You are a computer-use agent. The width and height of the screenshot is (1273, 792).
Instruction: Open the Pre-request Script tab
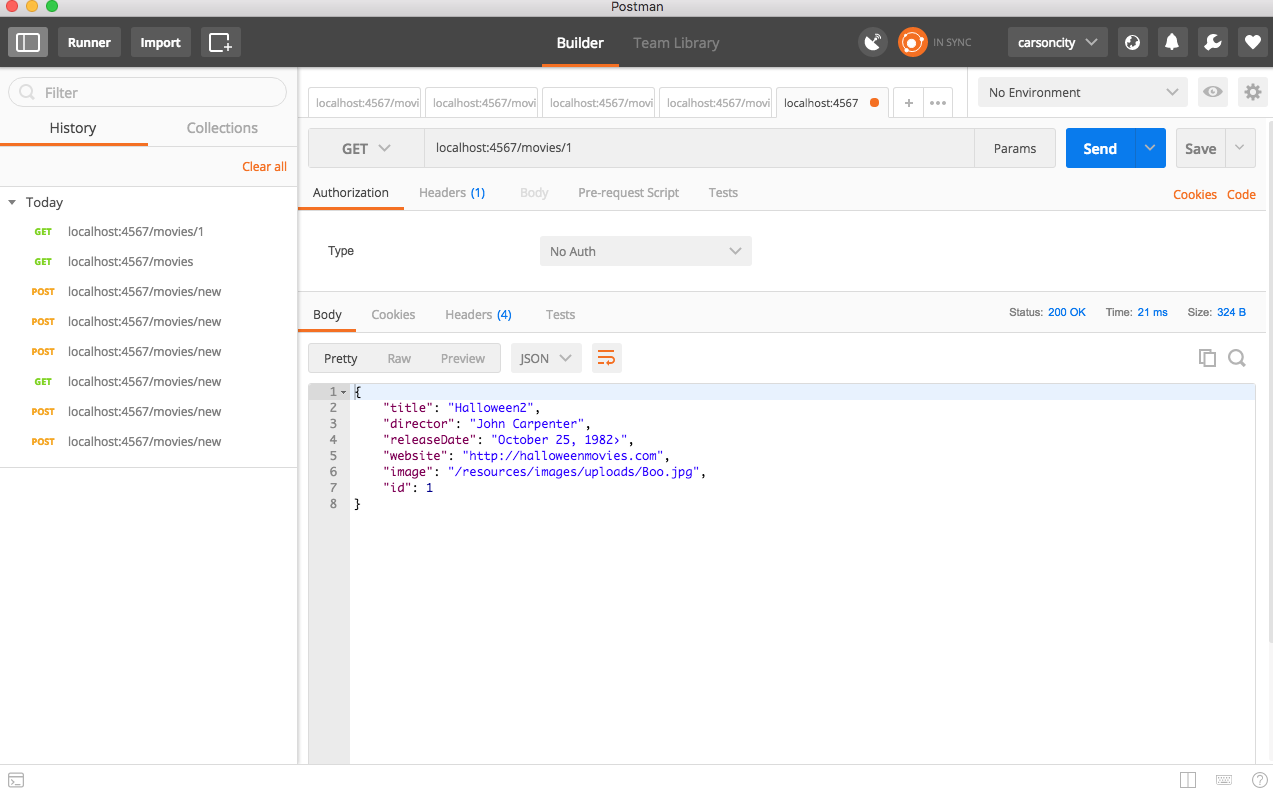[x=628, y=192]
